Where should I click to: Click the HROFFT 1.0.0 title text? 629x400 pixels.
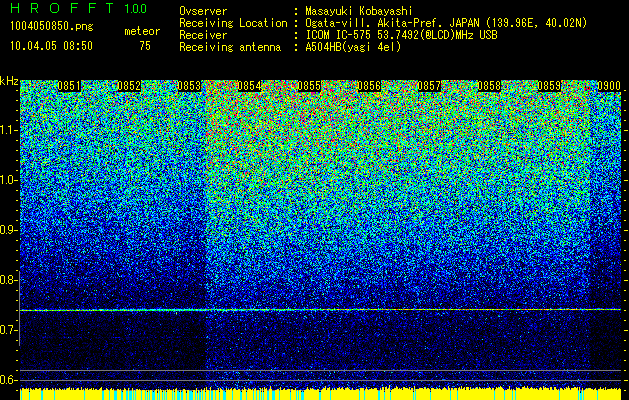(x=79, y=8)
